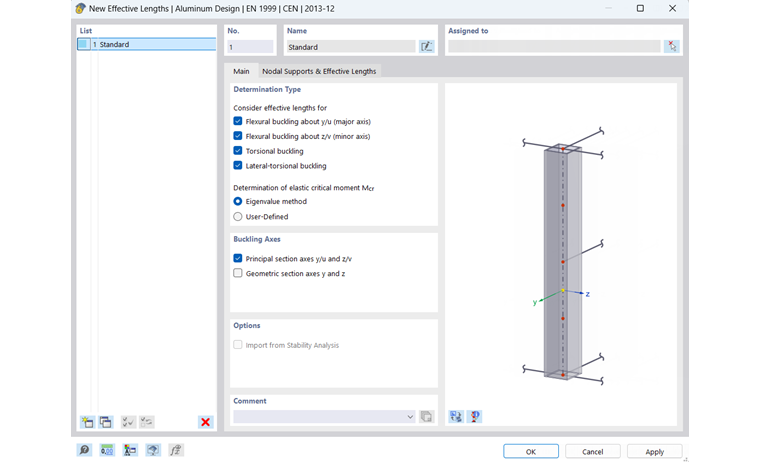760x462 pixels.
Task: Click the Apply button
Action: point(654,451)
